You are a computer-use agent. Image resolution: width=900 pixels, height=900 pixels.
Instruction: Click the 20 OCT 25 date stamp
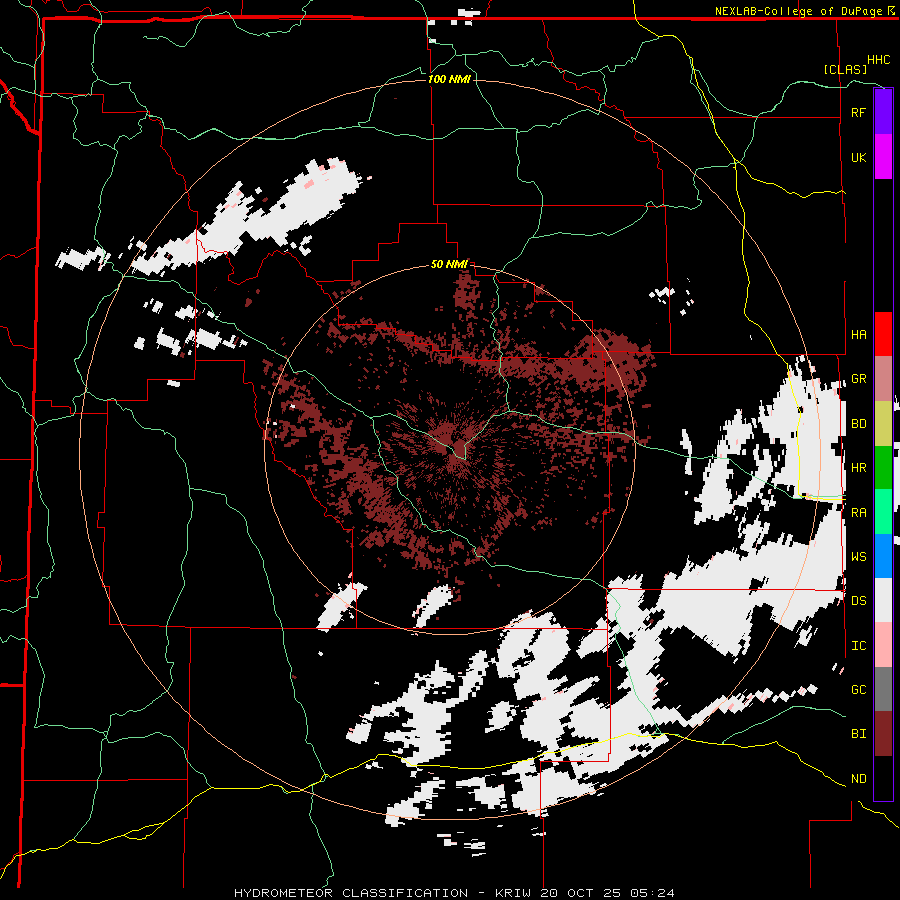coord(580,893)
